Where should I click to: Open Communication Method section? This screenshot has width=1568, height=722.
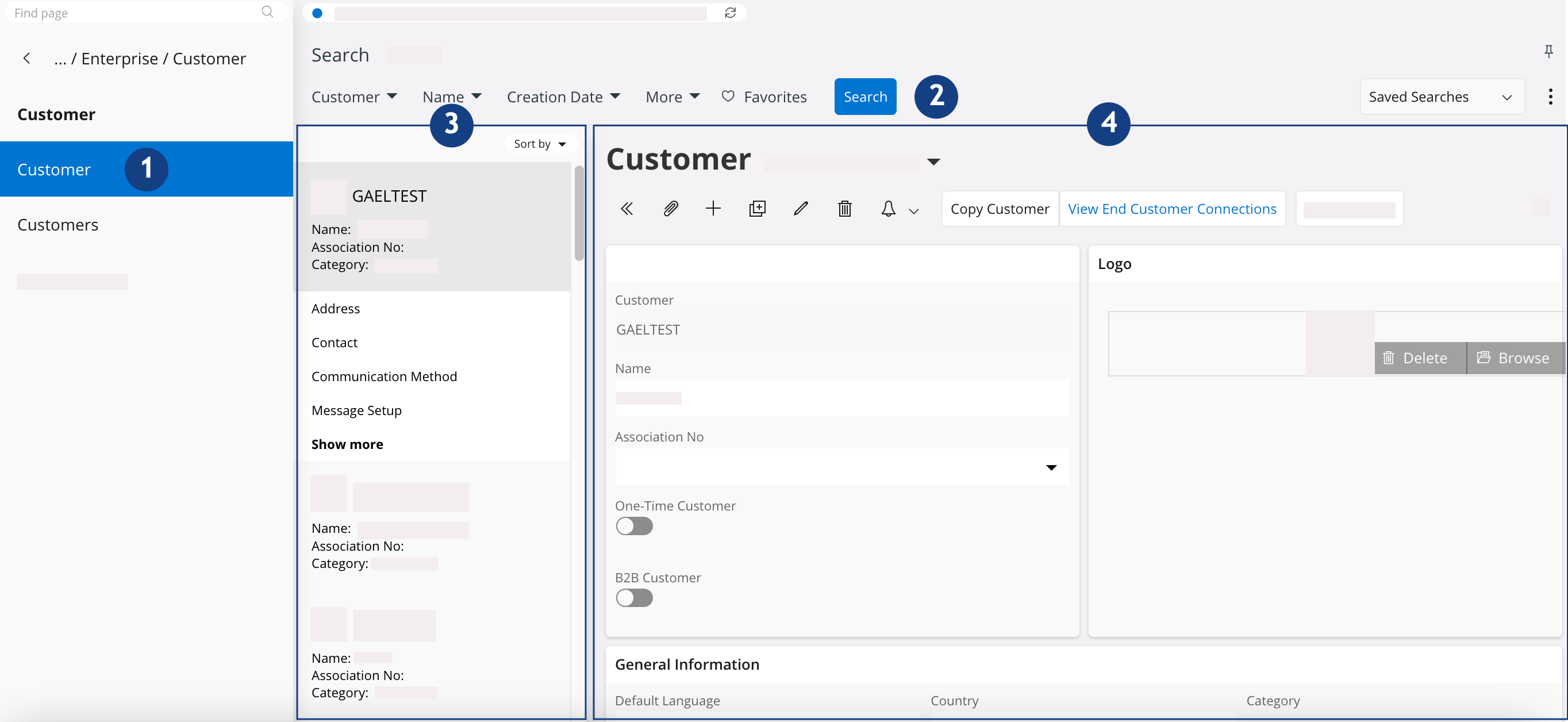(384, 376)
